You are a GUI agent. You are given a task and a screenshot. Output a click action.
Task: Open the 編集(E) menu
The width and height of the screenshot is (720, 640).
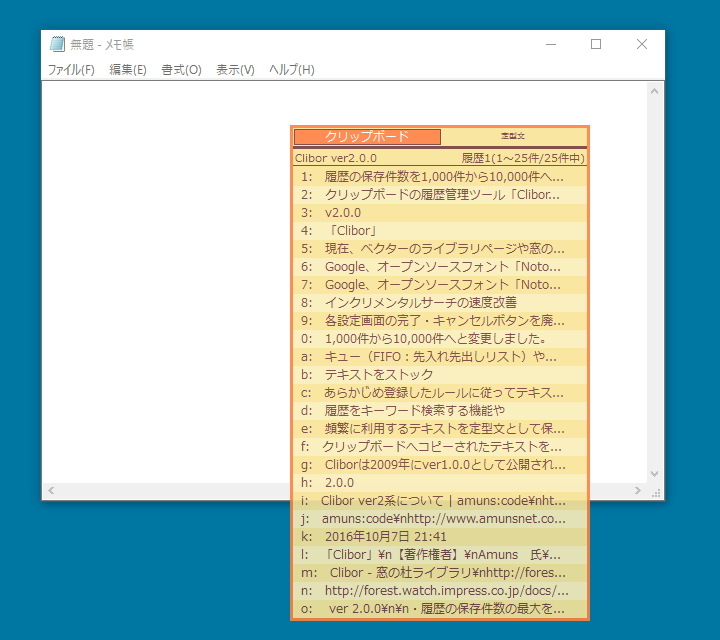coord(128,70)
